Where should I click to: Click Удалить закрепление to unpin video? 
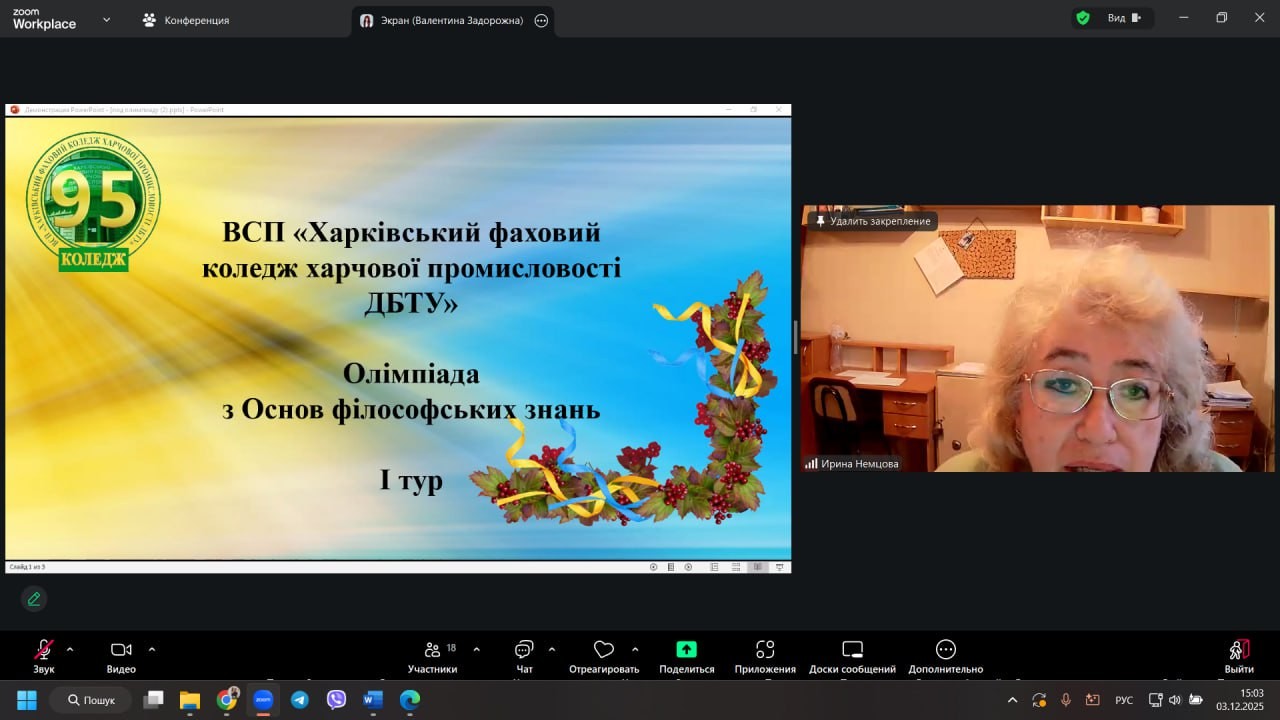tap(873, 221)
